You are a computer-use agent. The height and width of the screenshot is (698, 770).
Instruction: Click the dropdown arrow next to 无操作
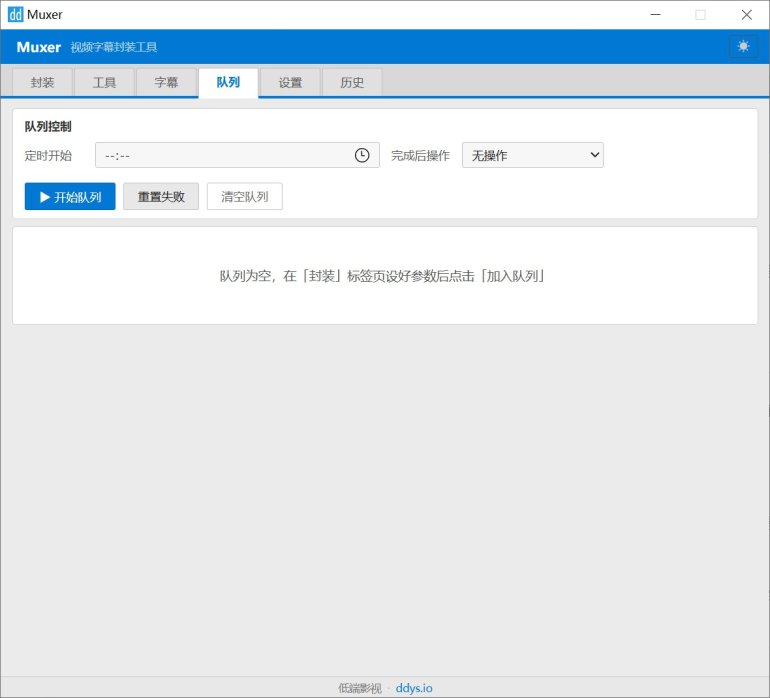tap(594, 155)
